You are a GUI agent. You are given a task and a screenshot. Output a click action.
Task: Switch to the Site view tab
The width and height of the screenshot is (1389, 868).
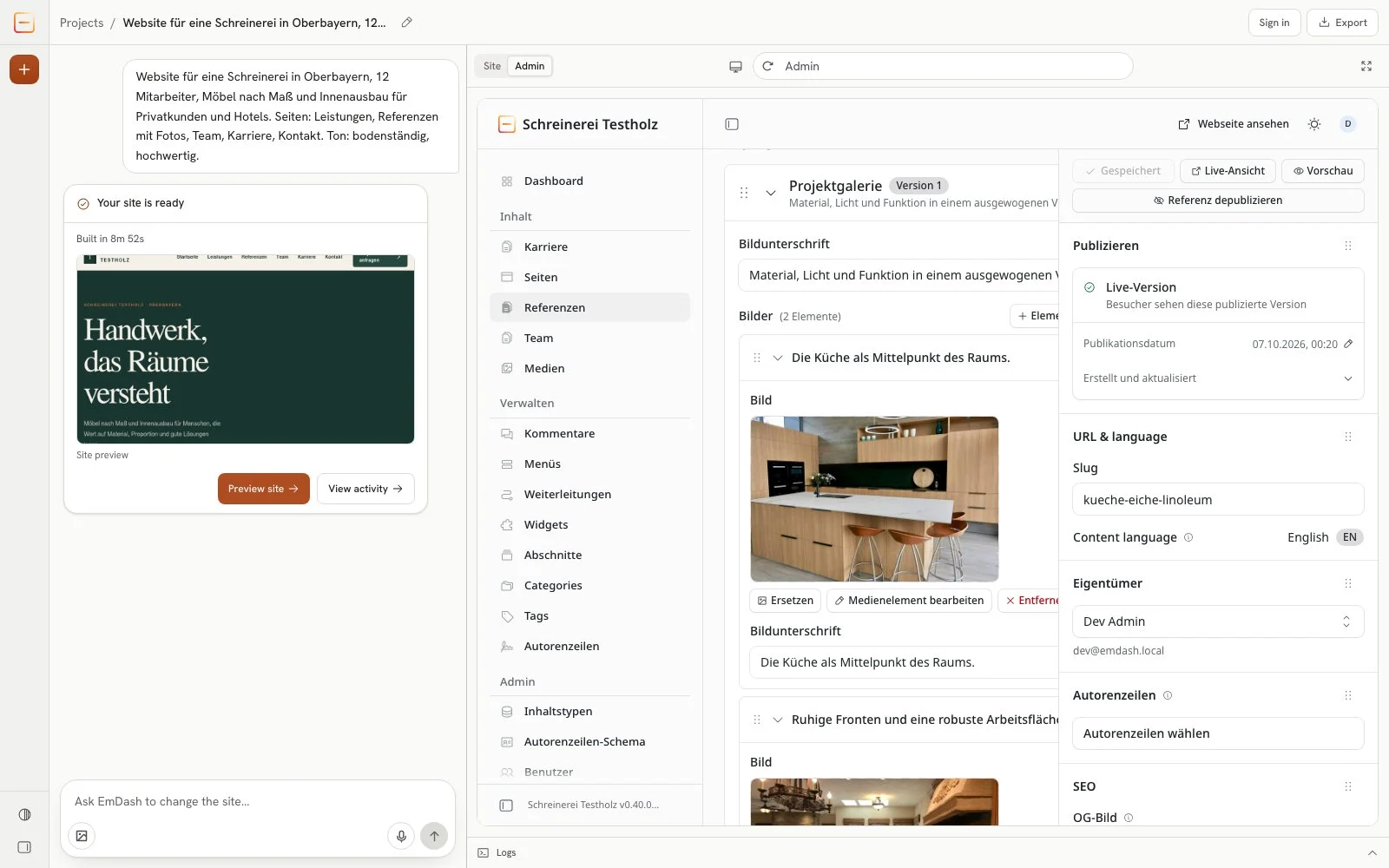click(492, 66)
